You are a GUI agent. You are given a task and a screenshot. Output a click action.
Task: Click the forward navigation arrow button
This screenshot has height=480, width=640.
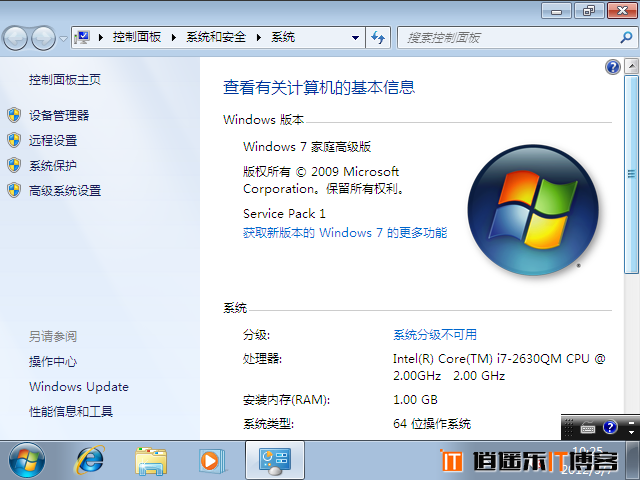point(44,38)
